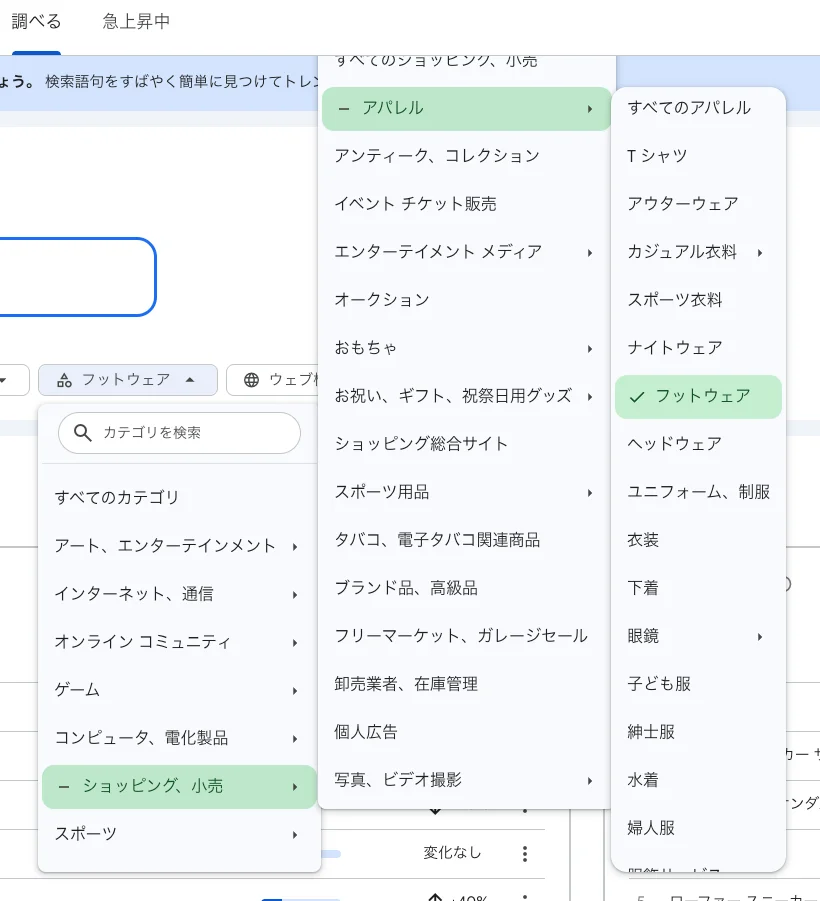Expand コンピュータ、電化製品 submenu

[x=179, y=738]
